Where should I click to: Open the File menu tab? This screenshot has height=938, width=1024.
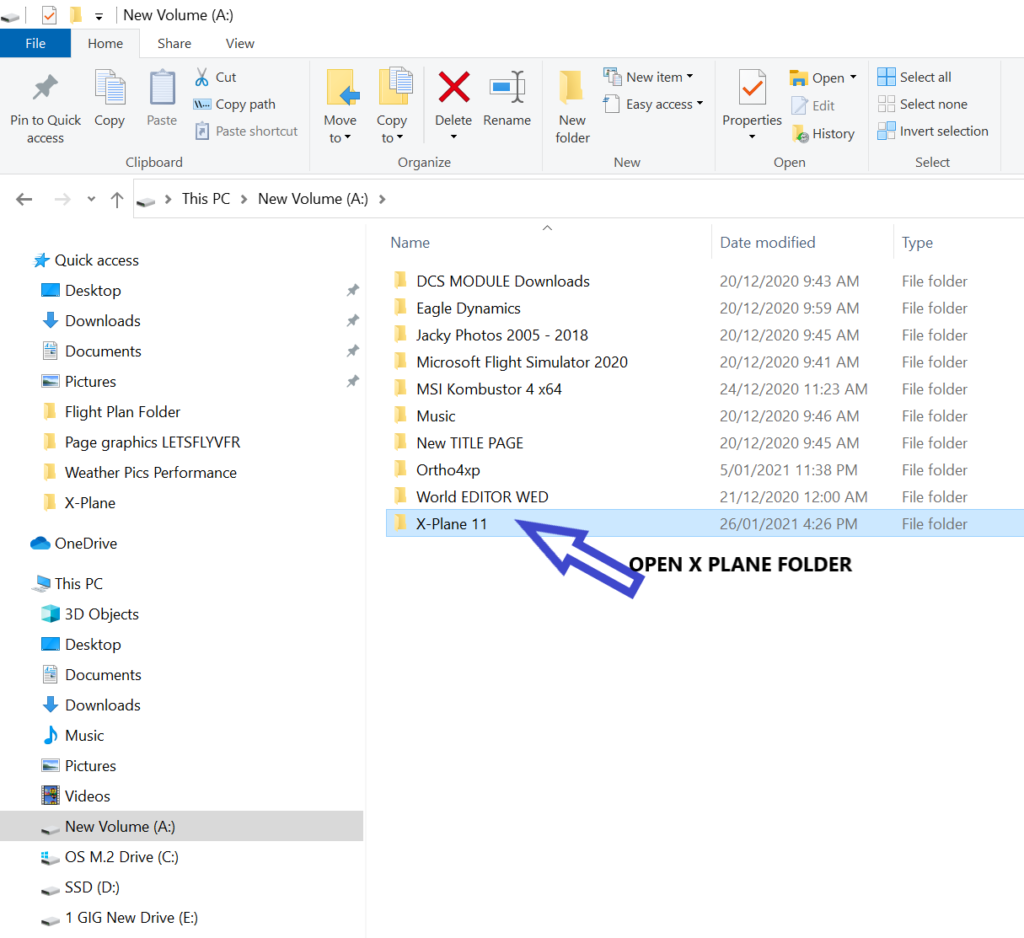[x=35, y=43]
